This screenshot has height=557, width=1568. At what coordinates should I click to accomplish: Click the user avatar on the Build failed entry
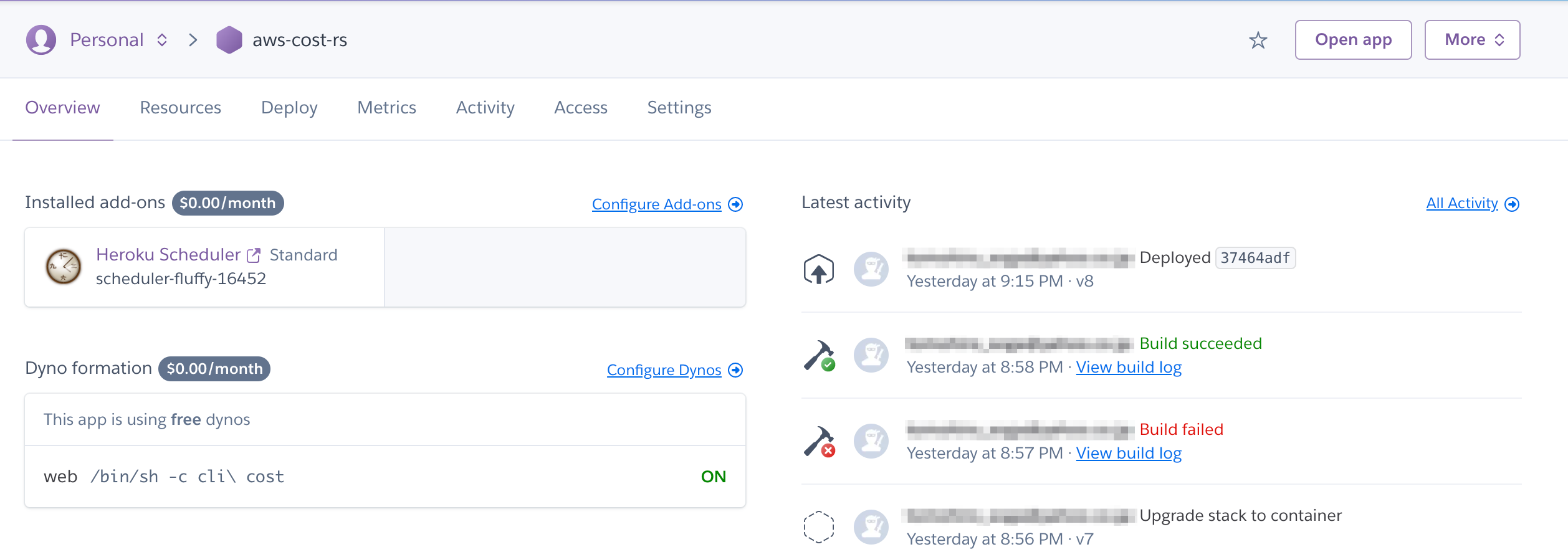tap(871, 441)
